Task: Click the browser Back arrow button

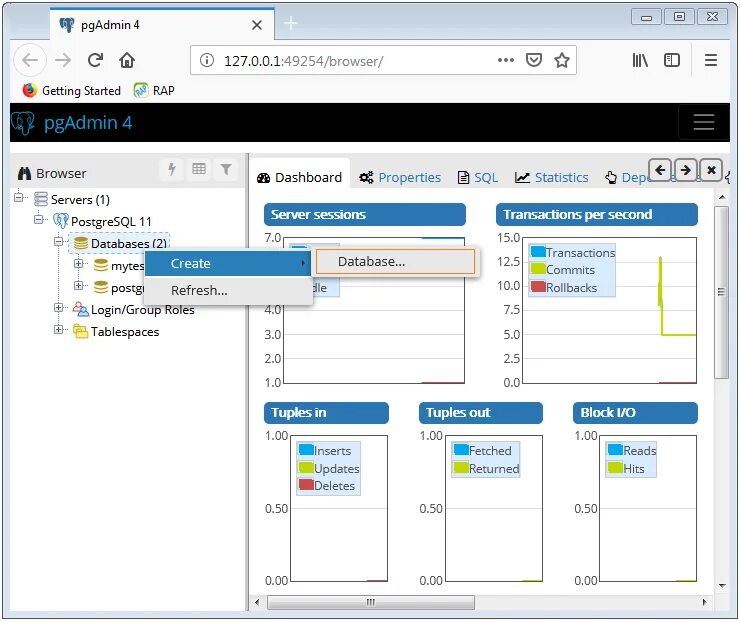Action: [30, 60]
